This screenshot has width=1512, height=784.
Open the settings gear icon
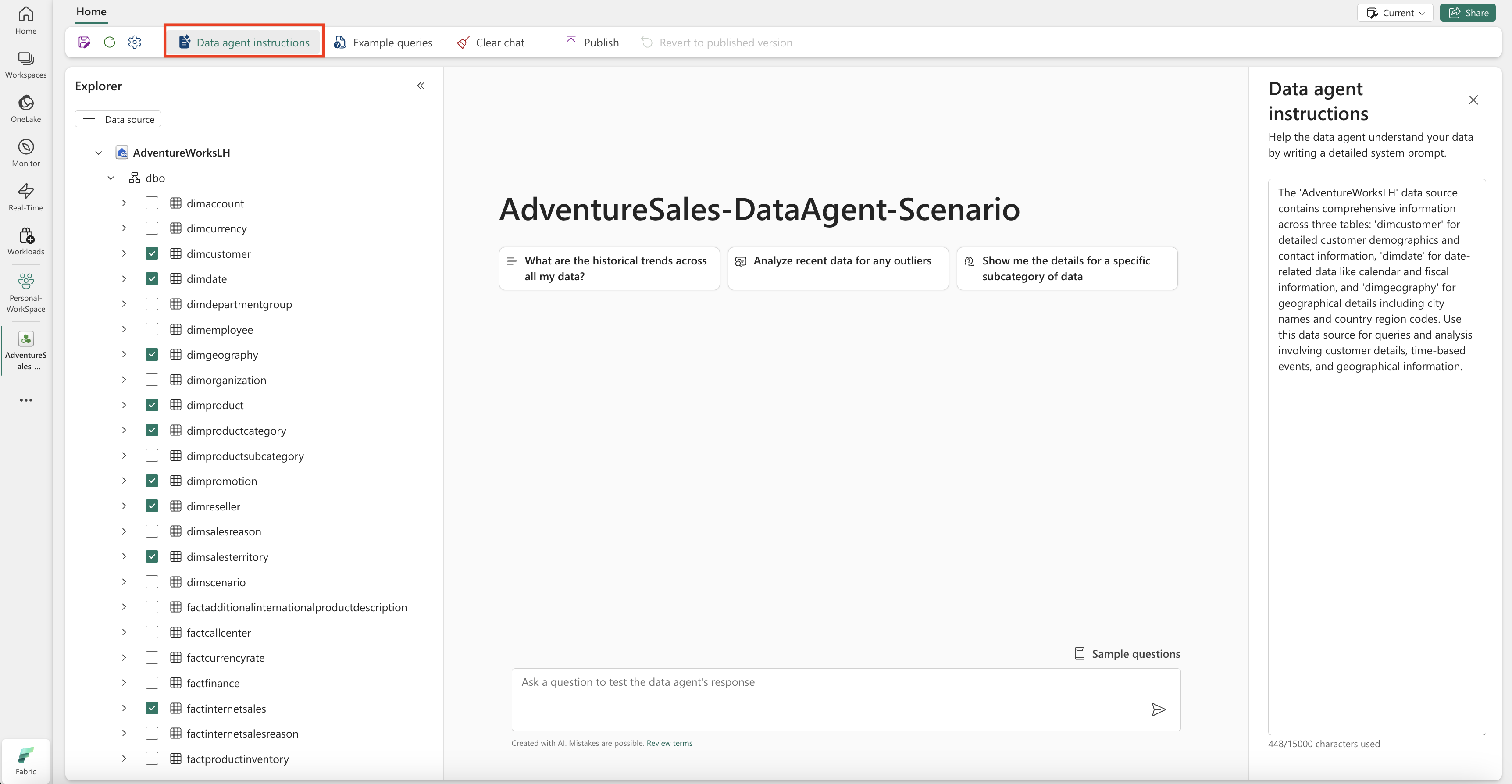pos(135,42)
